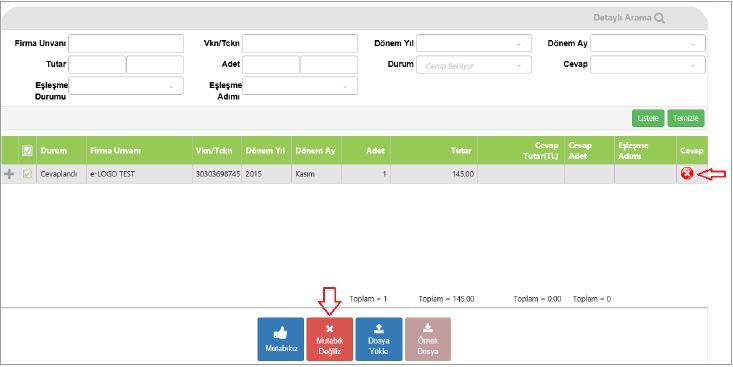733x367 pixels.
Task: Open the Cevap filter dropdown
Action: pyautogui.click(x=647, y=65)
